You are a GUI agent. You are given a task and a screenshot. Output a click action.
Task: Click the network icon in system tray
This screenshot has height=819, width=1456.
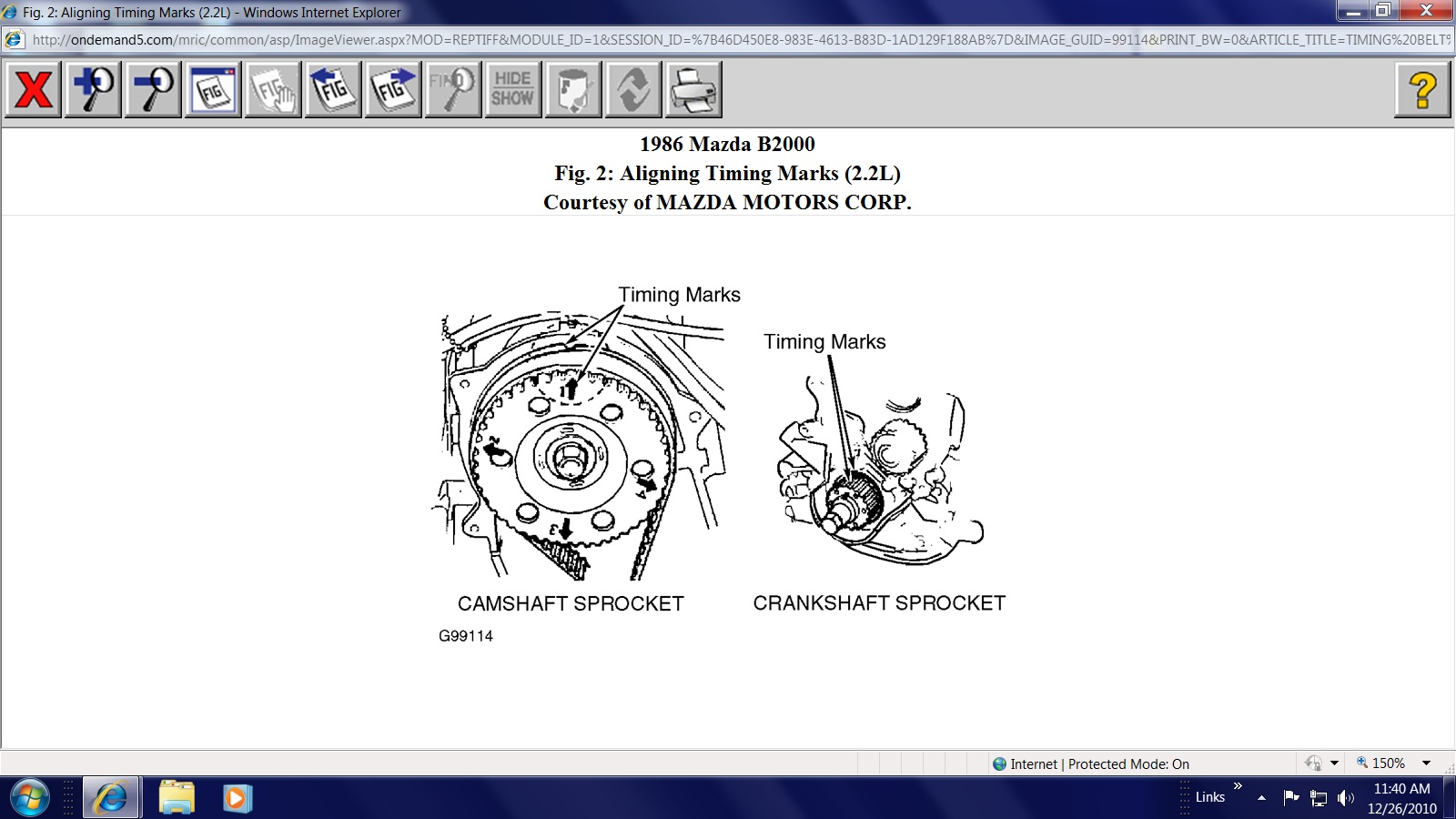tap(1319, 799)
